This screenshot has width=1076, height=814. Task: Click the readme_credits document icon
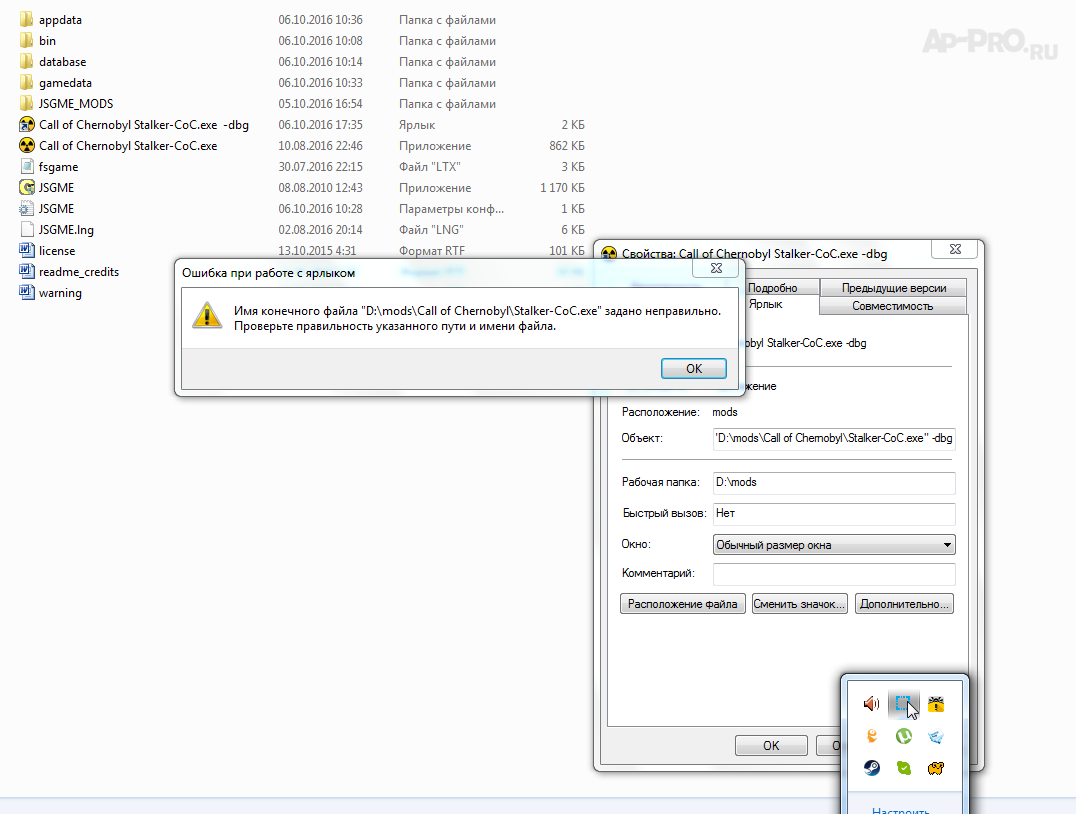coord(27,271)
